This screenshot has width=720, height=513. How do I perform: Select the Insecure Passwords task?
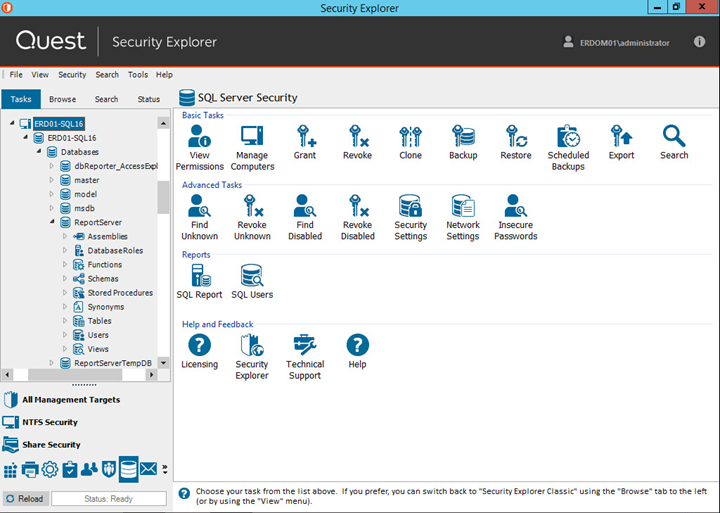click(515, 217)
